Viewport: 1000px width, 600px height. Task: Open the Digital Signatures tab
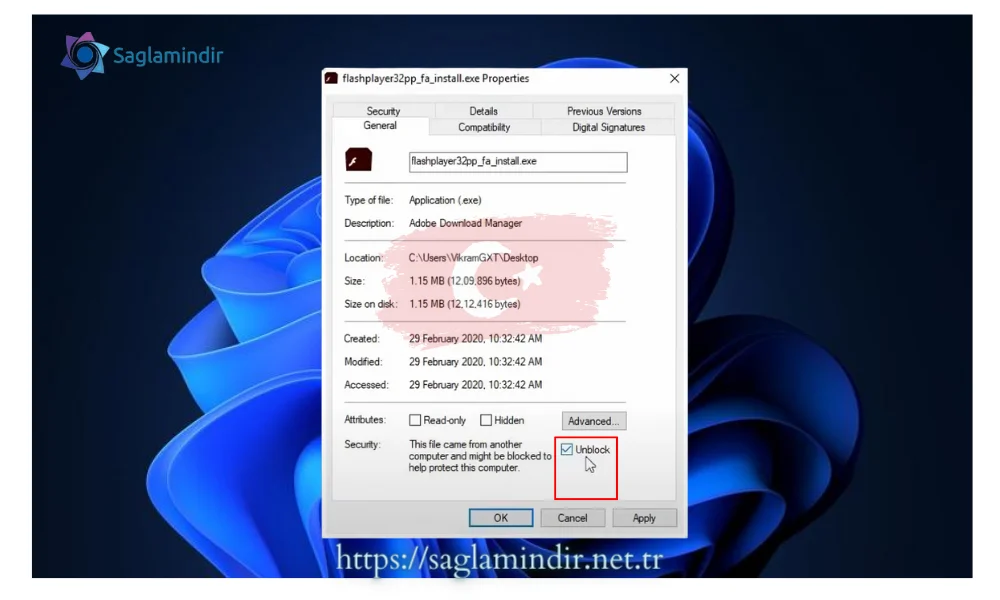pos(608,127)
